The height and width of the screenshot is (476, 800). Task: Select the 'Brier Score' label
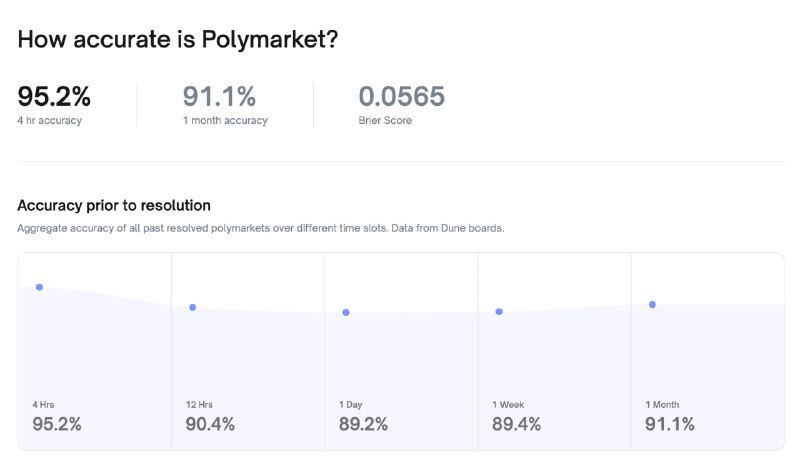click(x=385, y=121)
